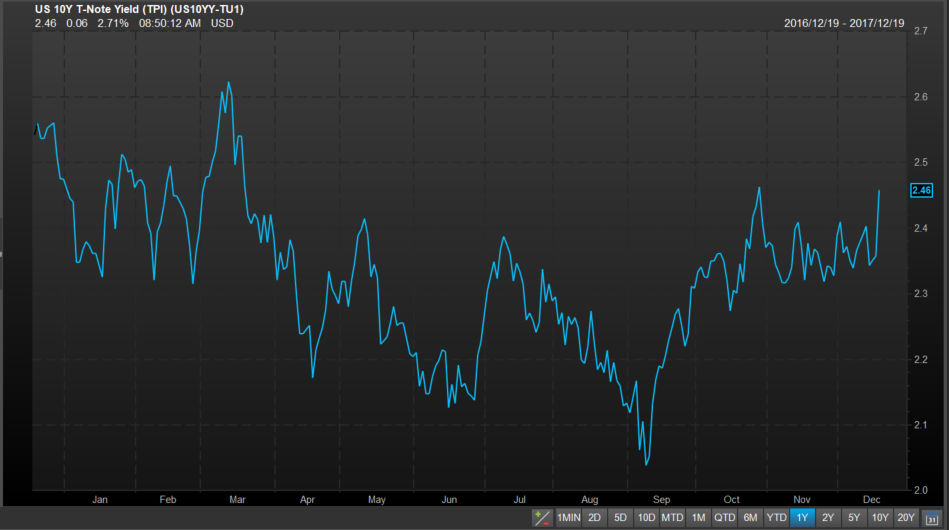Click the Sep label on time axis
Viewport: 949px width, 530px height.
click(662, 500)
